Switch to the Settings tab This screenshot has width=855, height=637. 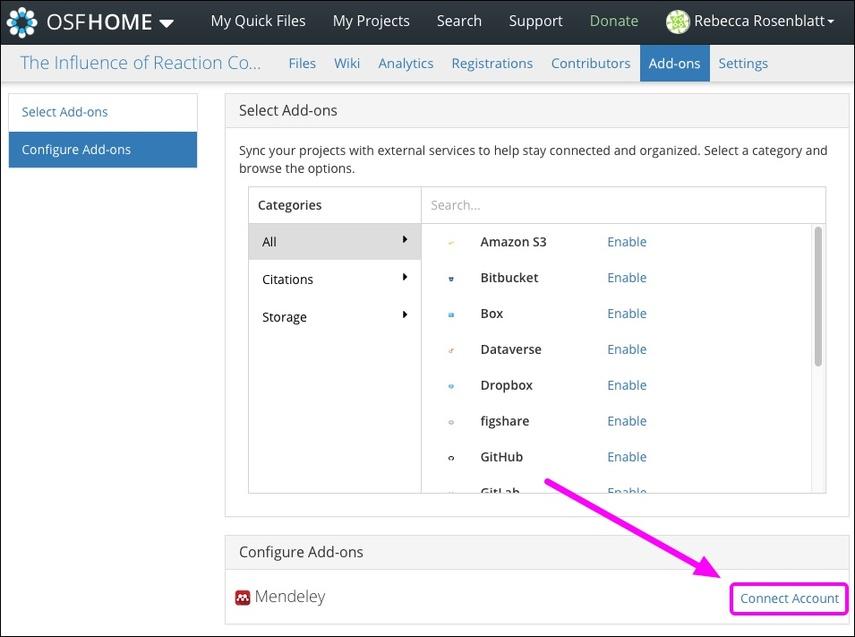[743, 63]
